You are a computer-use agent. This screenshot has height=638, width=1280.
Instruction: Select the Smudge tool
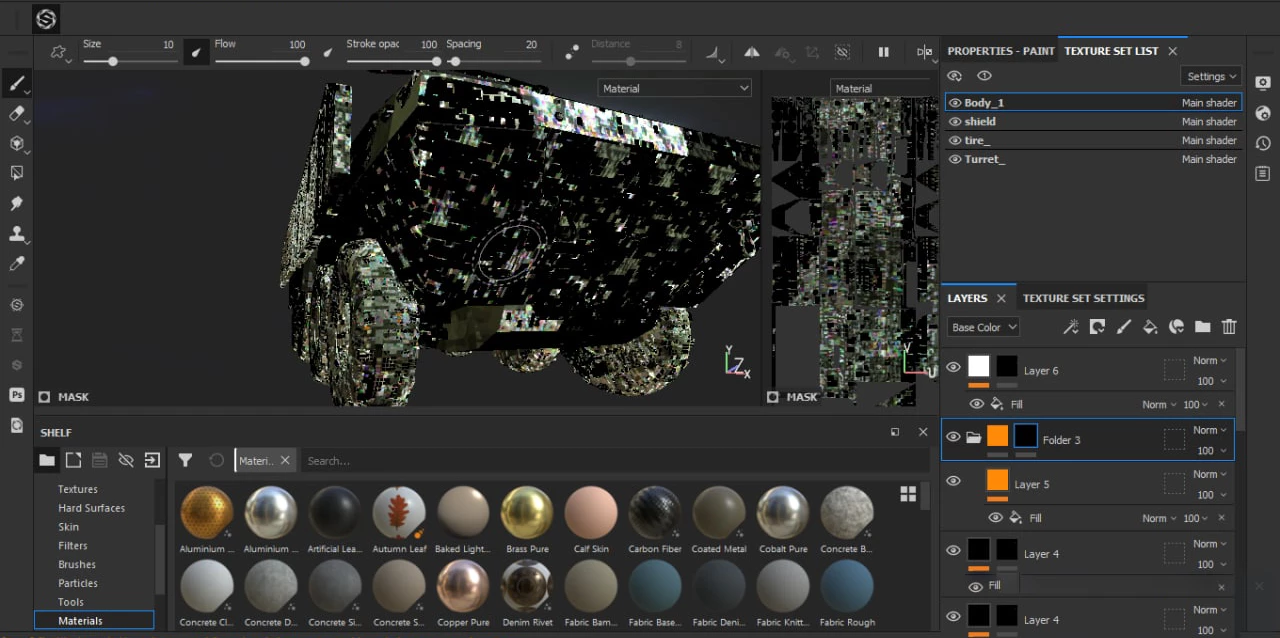(x=16, y=203)
